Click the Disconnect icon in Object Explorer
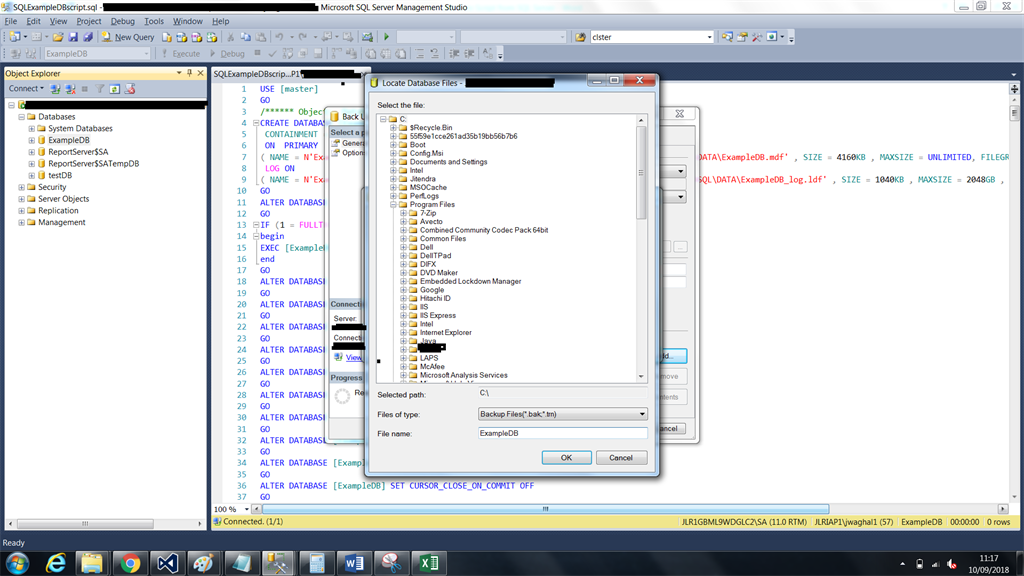Image resolution: width=1024 pixels, height=576 pixels. click(70, 89)
